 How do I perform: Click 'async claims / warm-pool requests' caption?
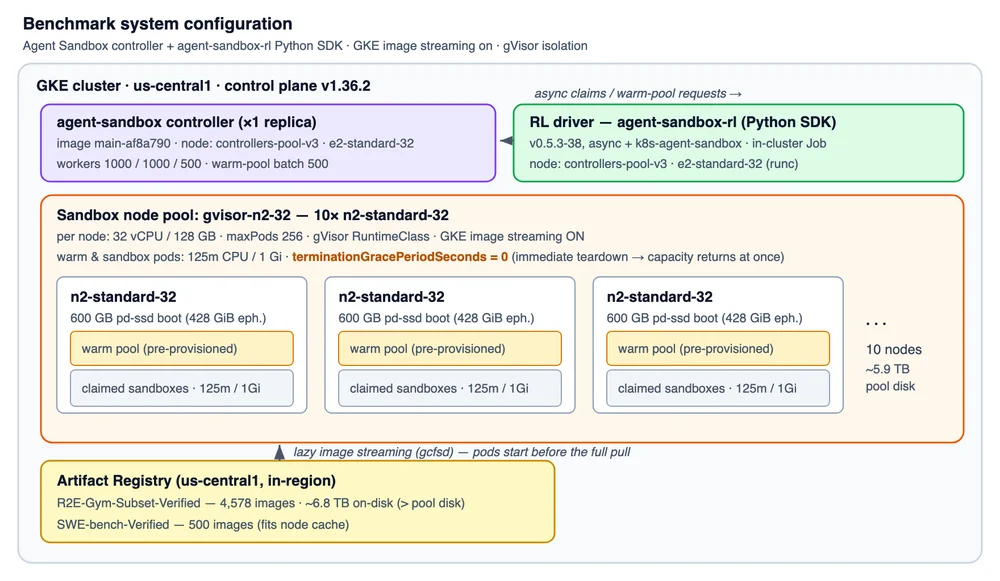638,94
